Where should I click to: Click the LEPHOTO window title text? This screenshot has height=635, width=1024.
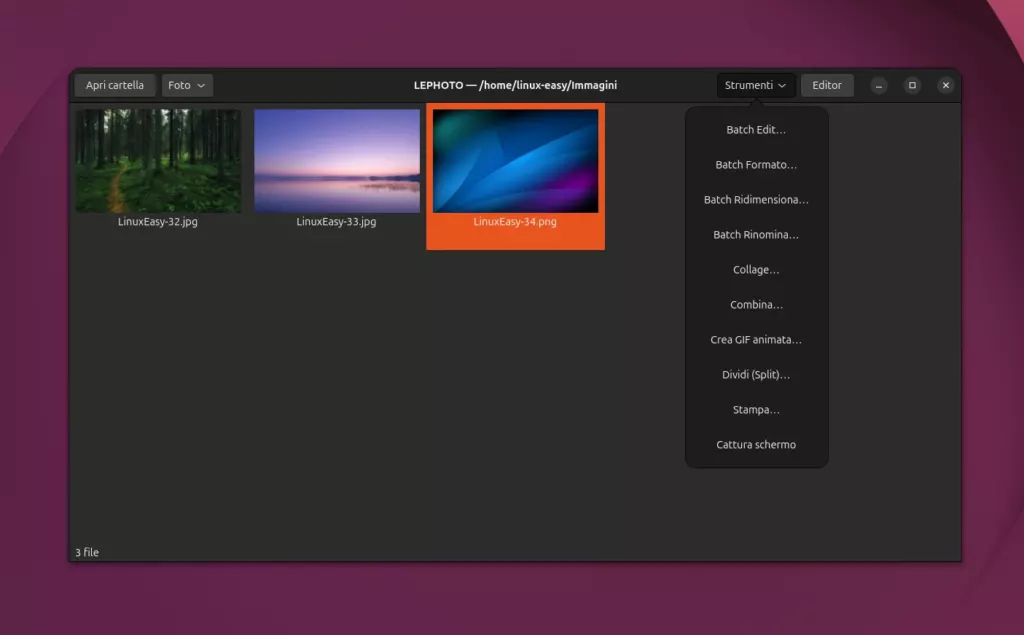(515, 85)
